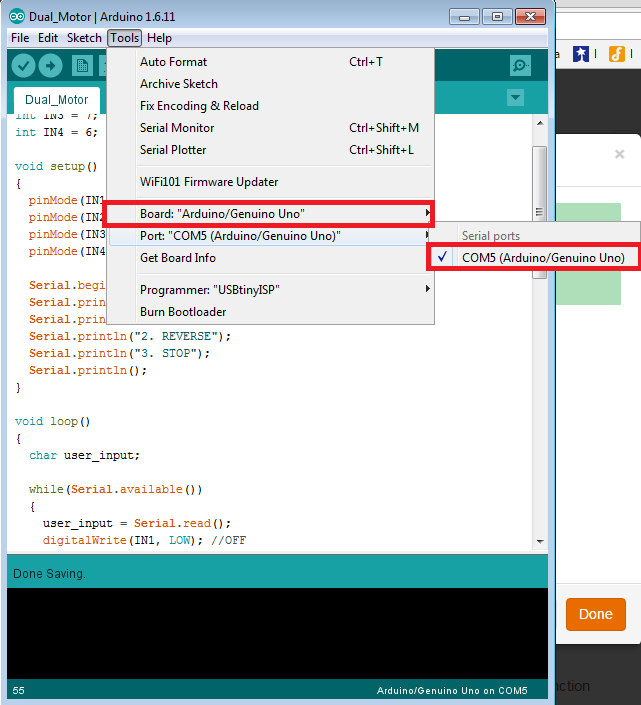Click editor scrollbar down arrow
Viewport: 641px width, 705px height.
[540, 542]
